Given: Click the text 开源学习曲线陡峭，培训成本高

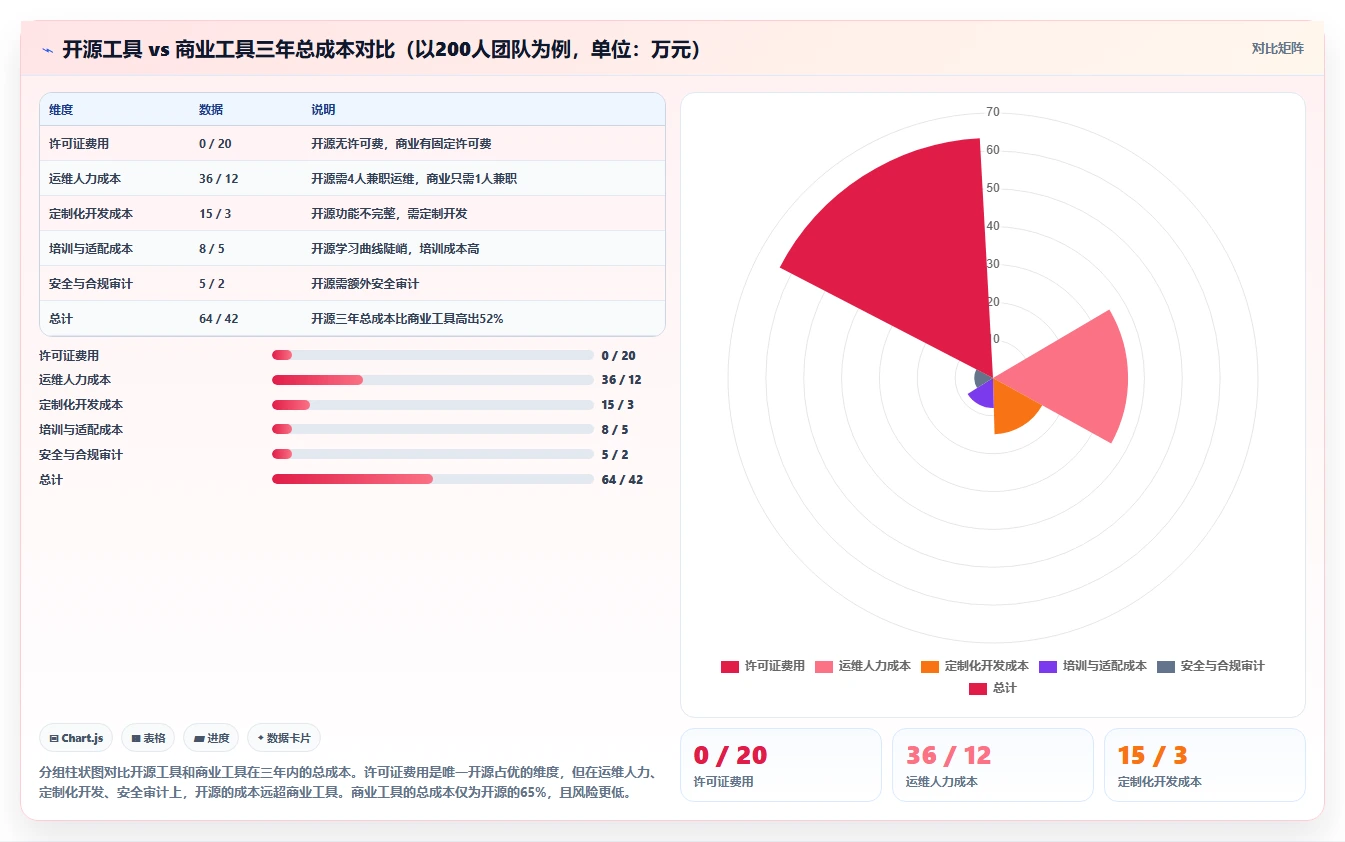Looking at the screenshot, I should pos(395,249).
